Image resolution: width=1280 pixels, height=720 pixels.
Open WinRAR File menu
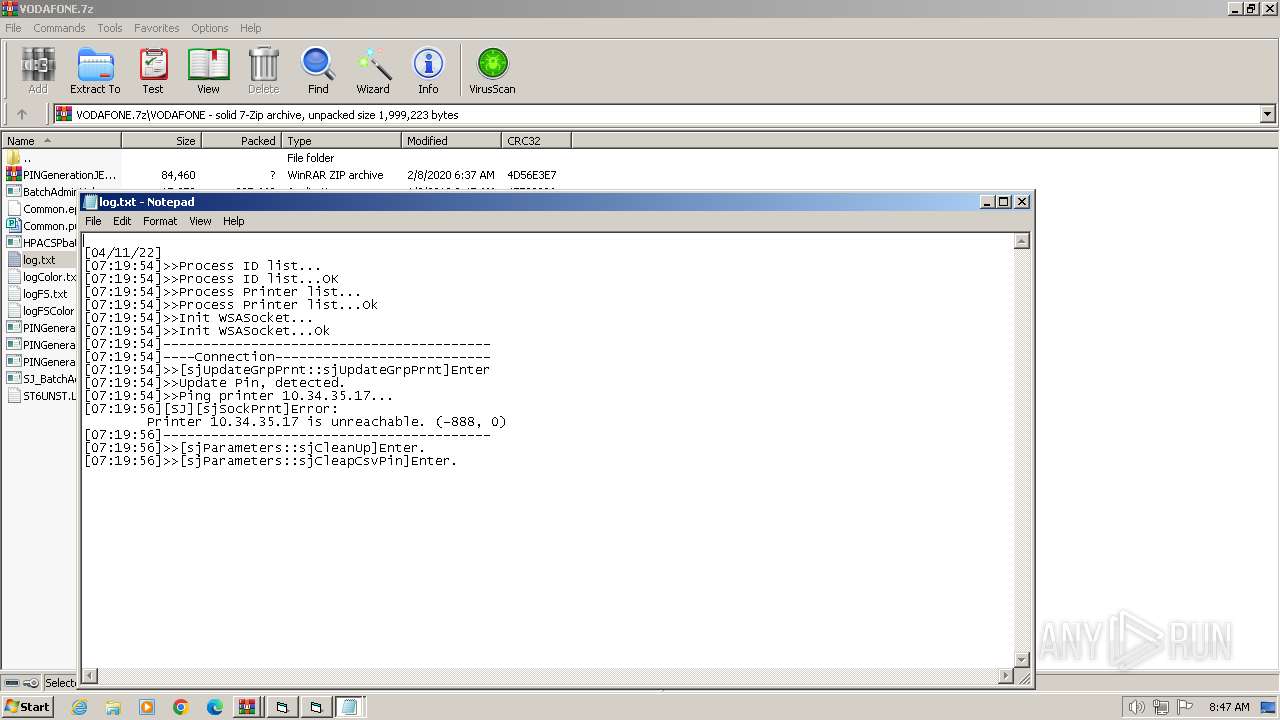click(x=13, y=28)
